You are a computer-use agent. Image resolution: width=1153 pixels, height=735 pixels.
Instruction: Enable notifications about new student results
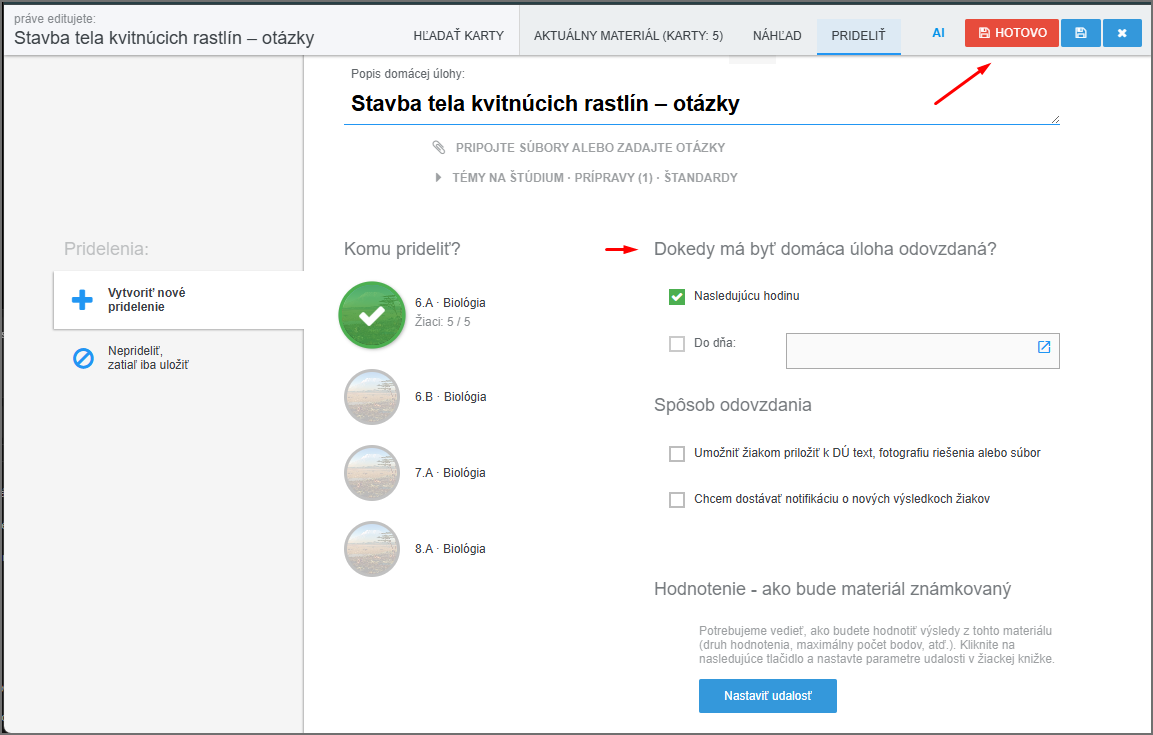677,499
